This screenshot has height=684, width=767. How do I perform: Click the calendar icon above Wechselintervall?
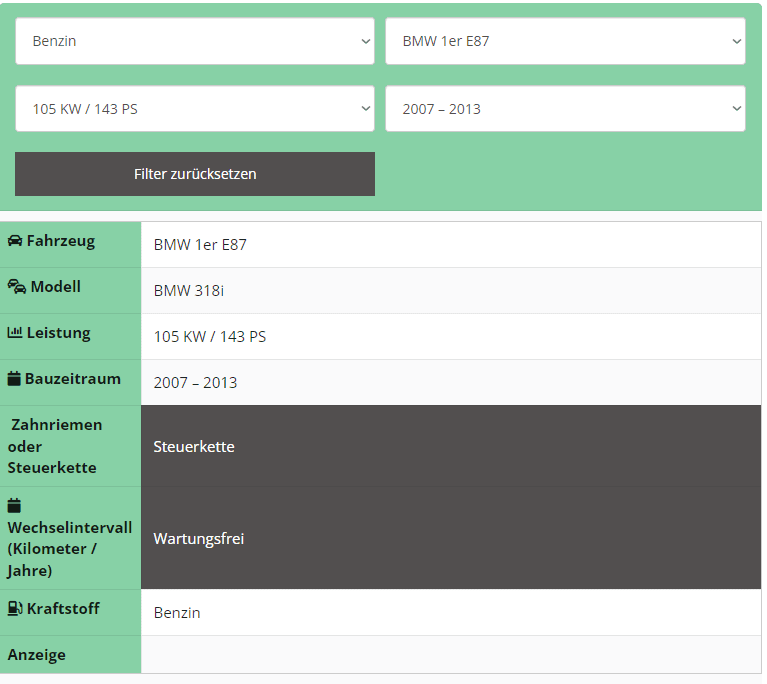click(14, 505)
